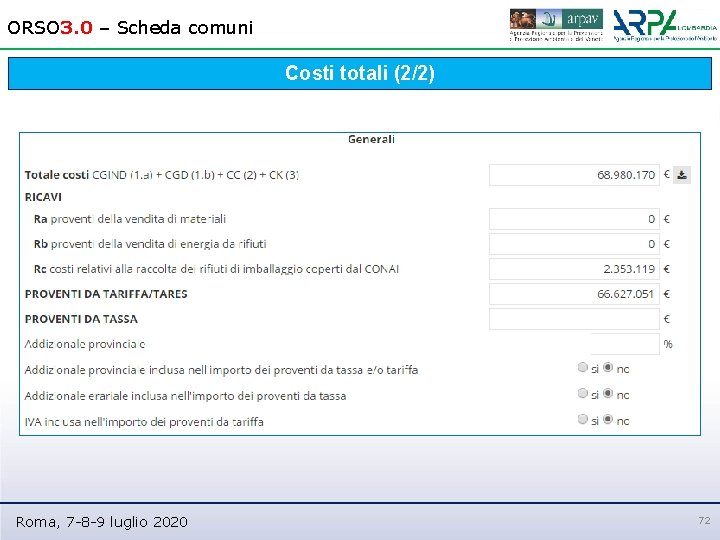Select 'no' for Addizionale provinciale inclusa
Image resolution: width=720 pixels, height=540 pixels.
tap(608, 367)
